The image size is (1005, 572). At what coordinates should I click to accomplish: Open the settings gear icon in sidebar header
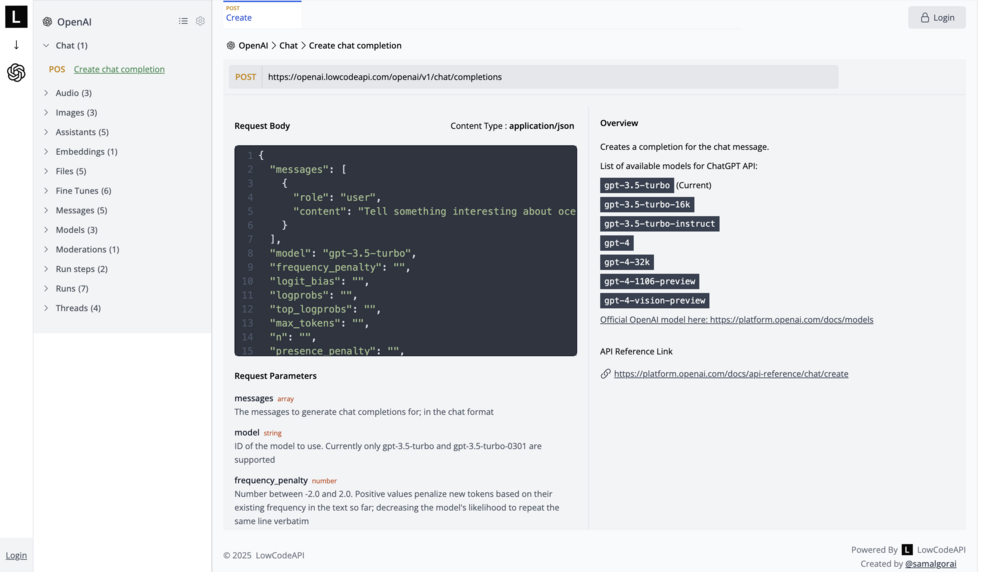(200, 21)
